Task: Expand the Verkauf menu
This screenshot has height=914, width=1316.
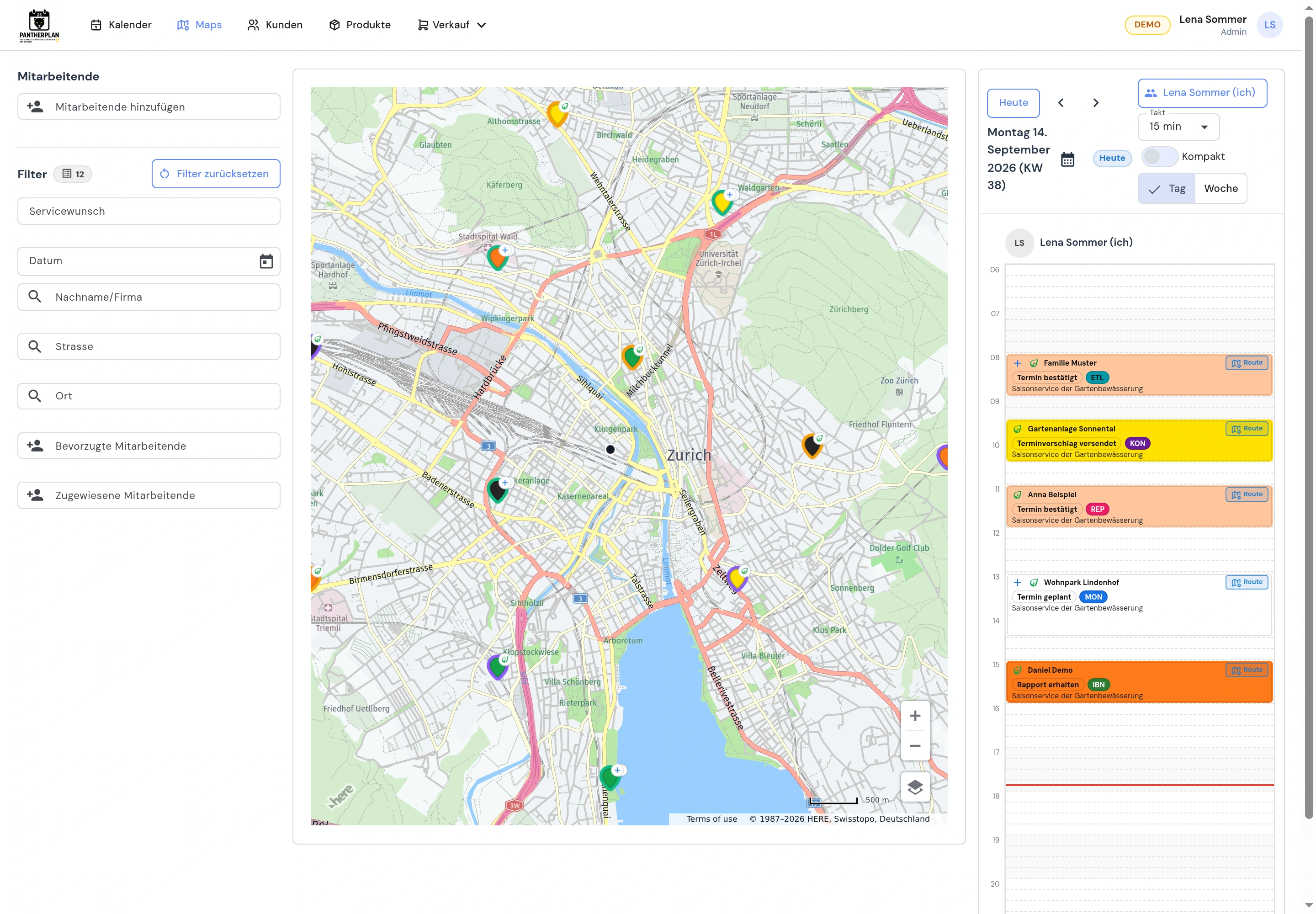Action: [x=451, y=25]
